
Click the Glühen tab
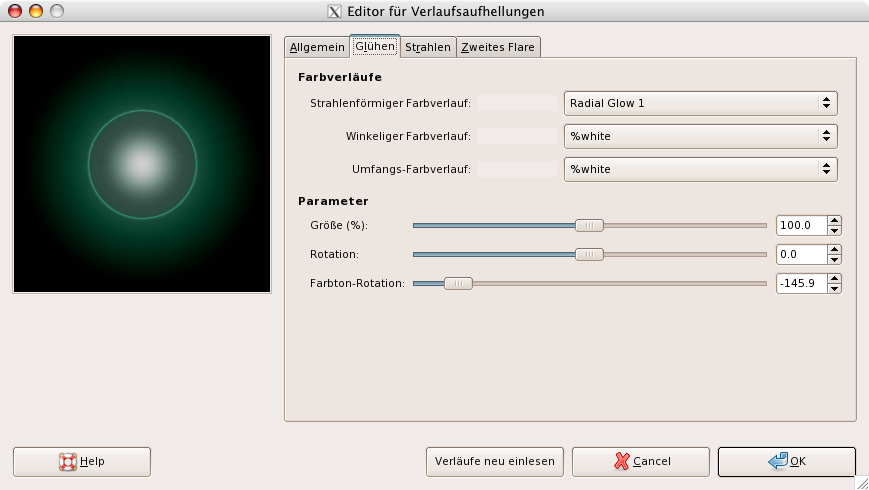pos(374,46)
